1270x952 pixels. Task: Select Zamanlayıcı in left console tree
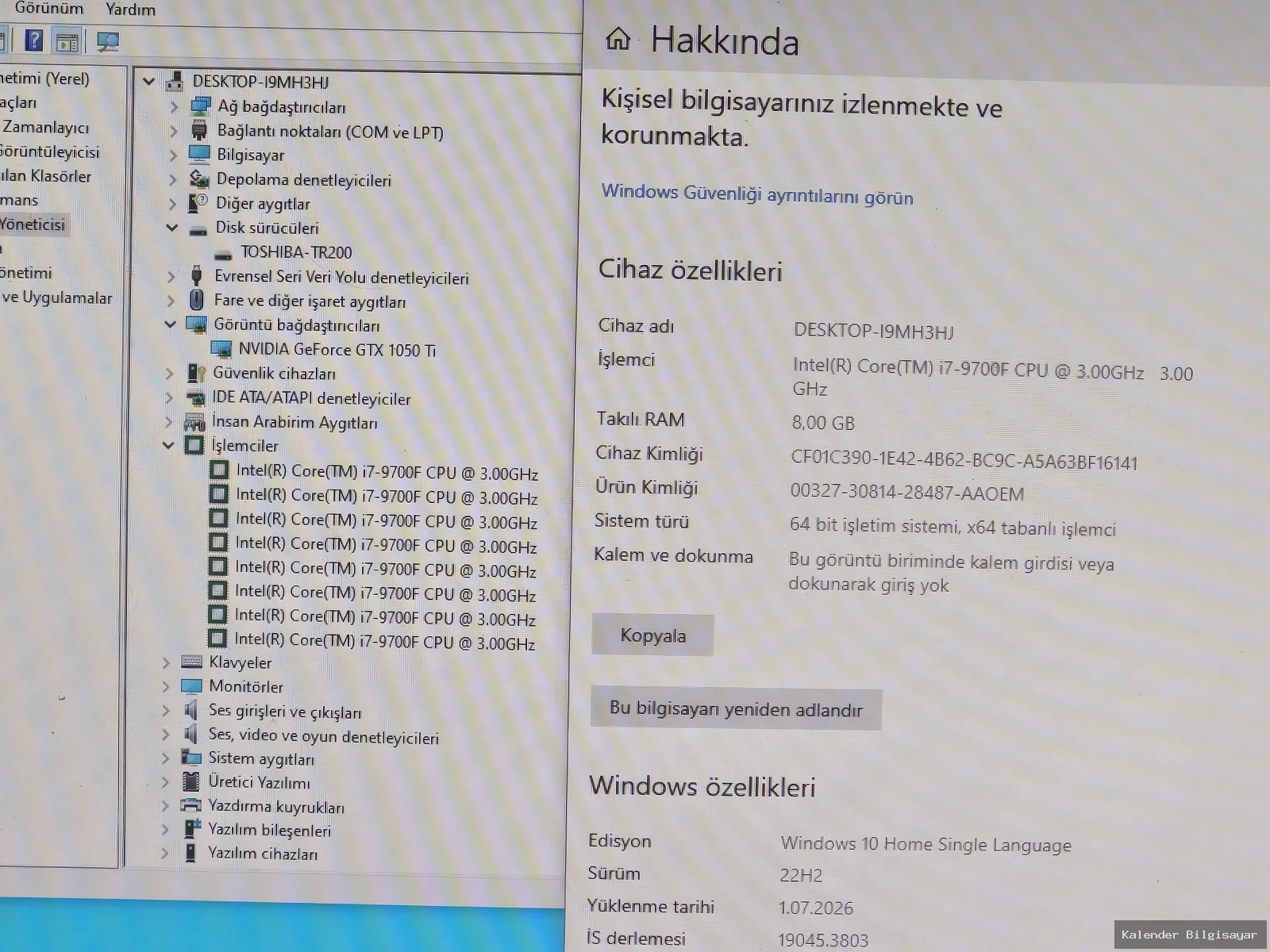click(45, 127)
